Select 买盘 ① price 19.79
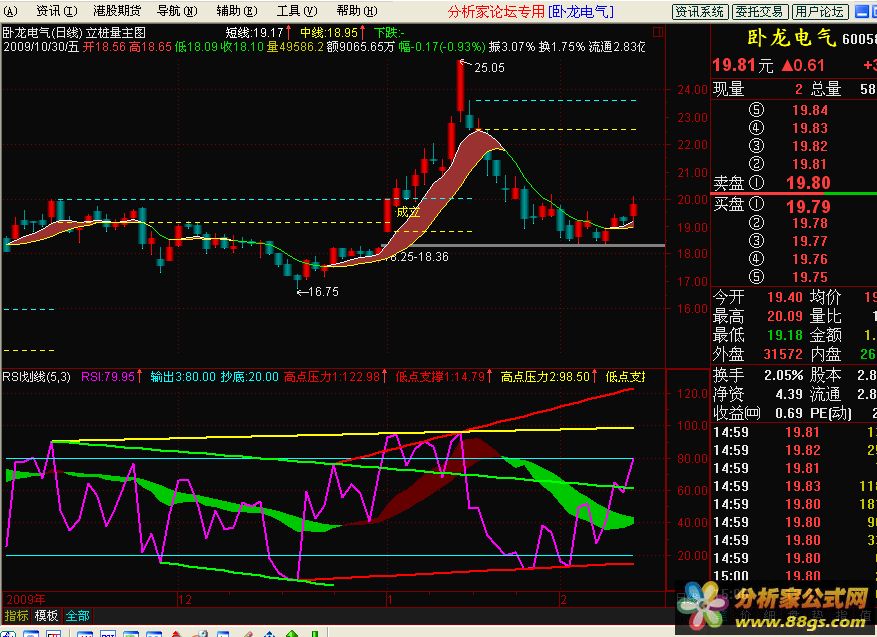Viewport: 877px width, 637px height. tap(808, 206)
